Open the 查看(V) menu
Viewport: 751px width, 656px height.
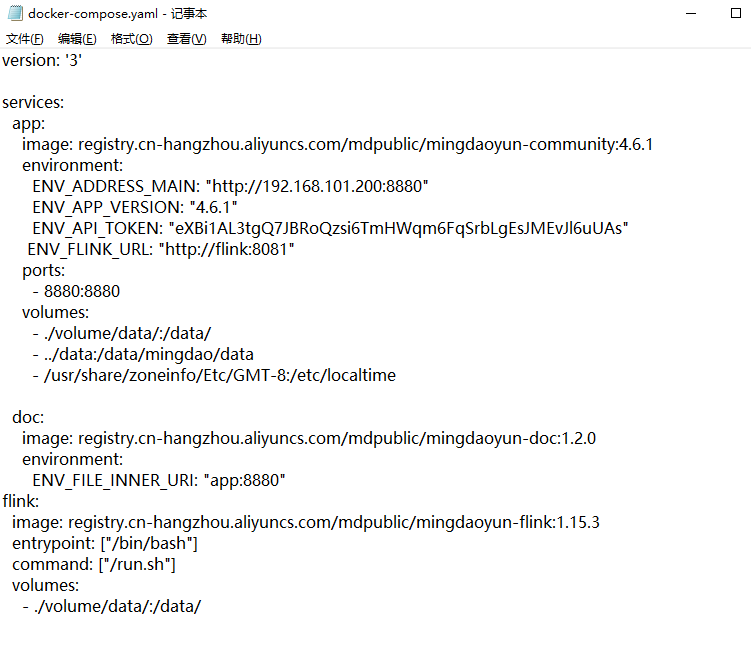click(186, 39)
